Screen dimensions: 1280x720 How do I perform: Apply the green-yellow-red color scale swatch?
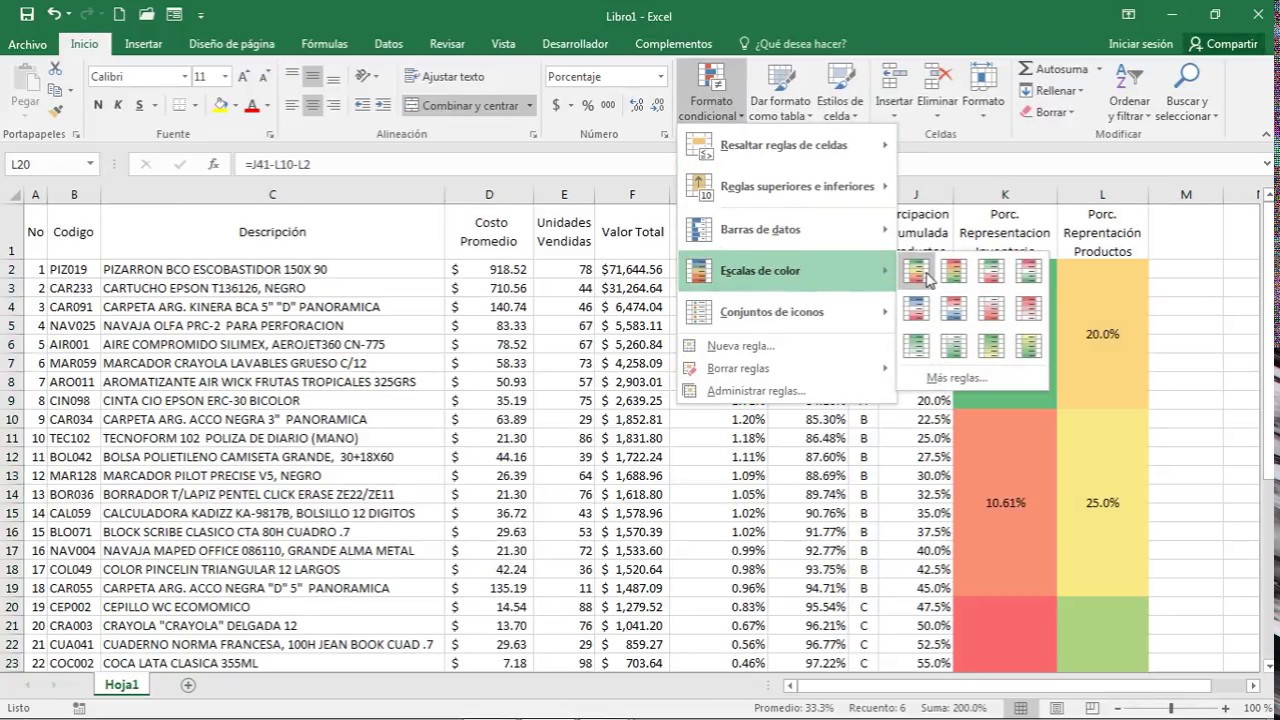(x=916, y=271)
